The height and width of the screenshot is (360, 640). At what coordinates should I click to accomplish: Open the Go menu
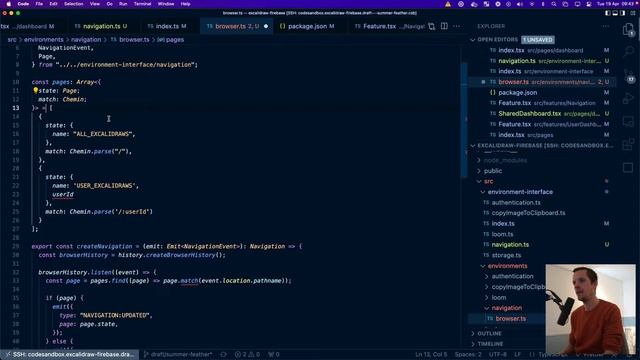click(109, 4)
